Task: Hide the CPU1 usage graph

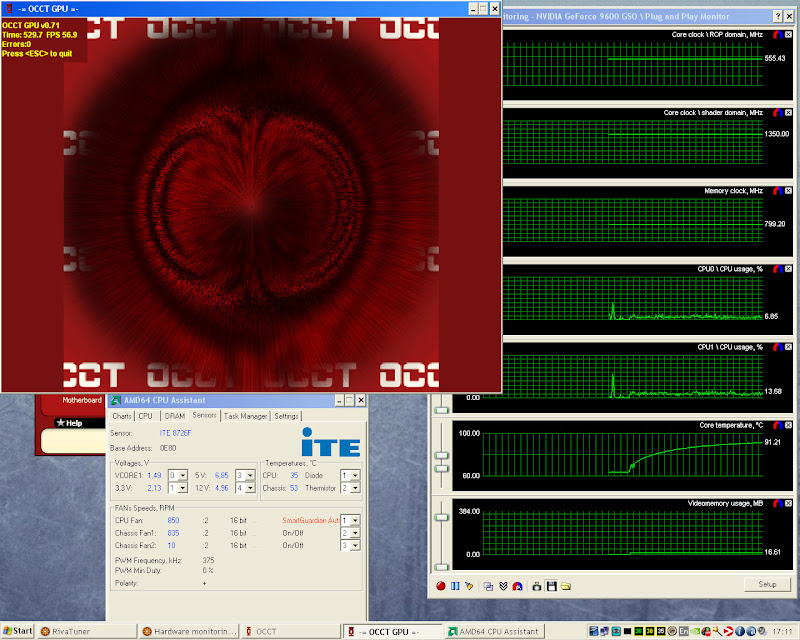Action: [x=788, y=347]
